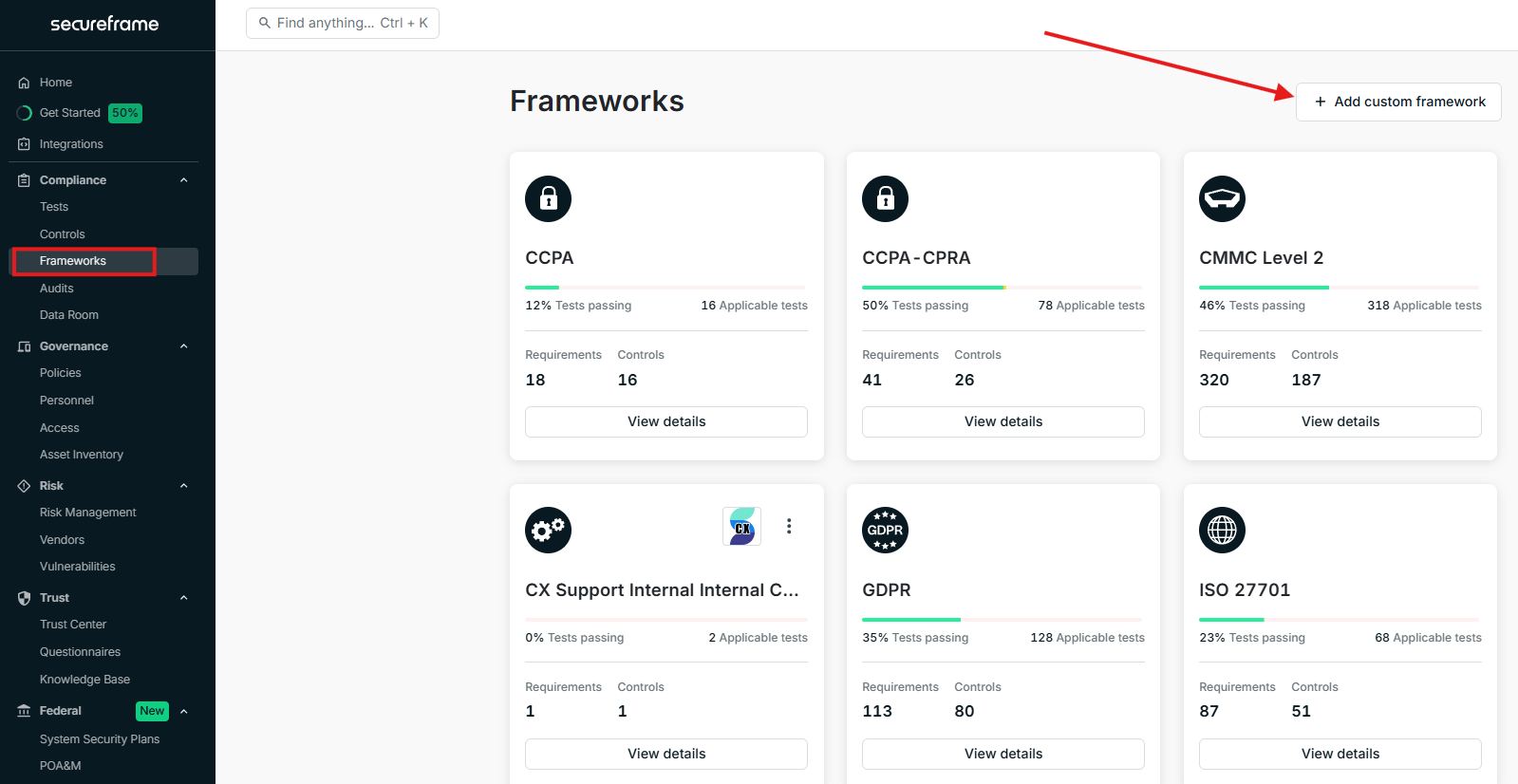View details of CX Support Internal framework
Image resolution: width=1518 pixels, height=784 pixels.
666,754
